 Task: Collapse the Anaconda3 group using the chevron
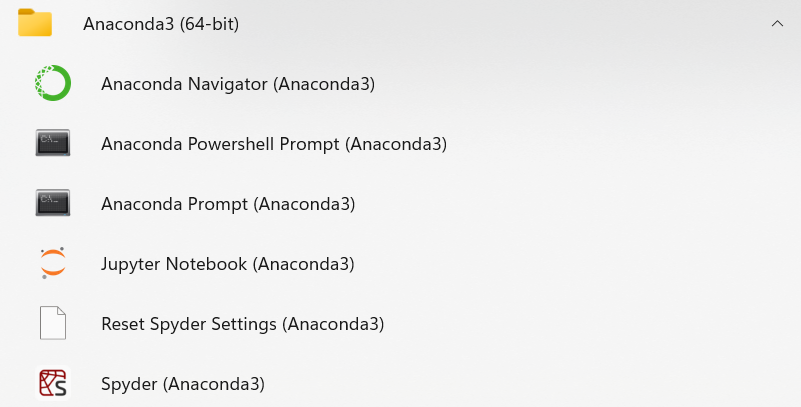tap(777, 24)
